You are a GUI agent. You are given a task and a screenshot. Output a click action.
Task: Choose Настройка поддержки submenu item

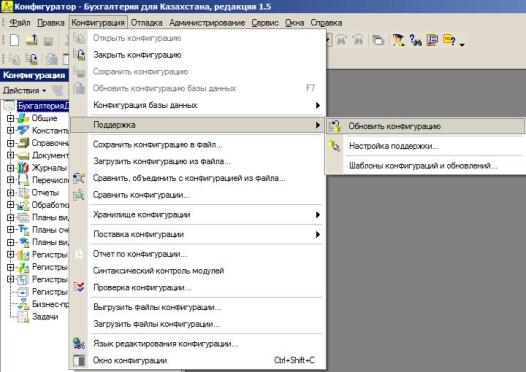(426, 146)
